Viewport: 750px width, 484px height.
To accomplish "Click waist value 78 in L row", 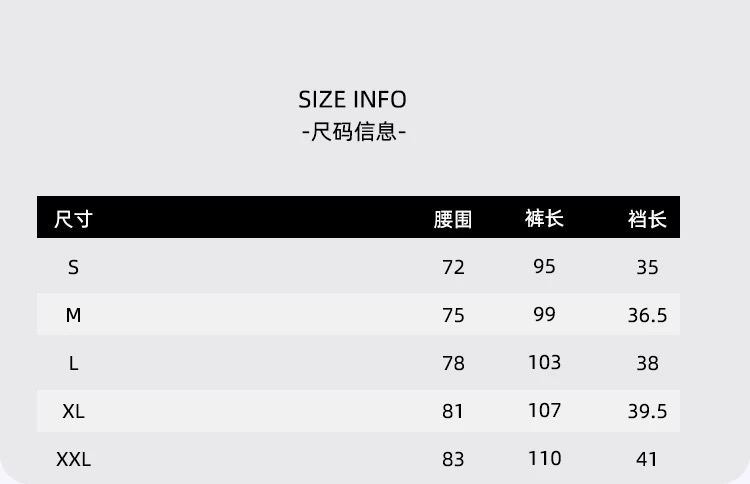I will pos(453,364).
